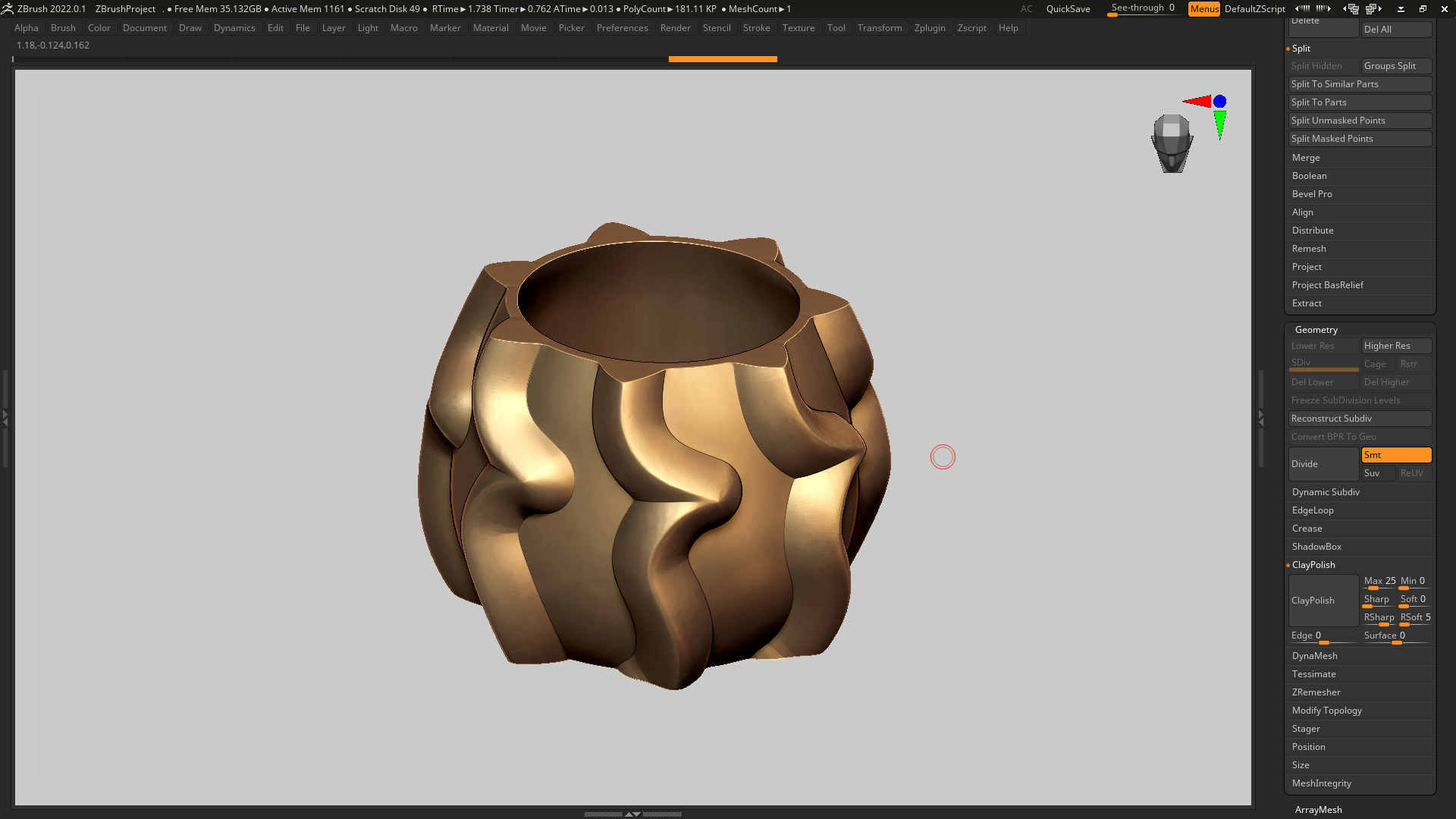Expand the ArrayMesh palette section
This screenshot has height=819, width=1456.
pyautogui.click(x=1318, y=810)
